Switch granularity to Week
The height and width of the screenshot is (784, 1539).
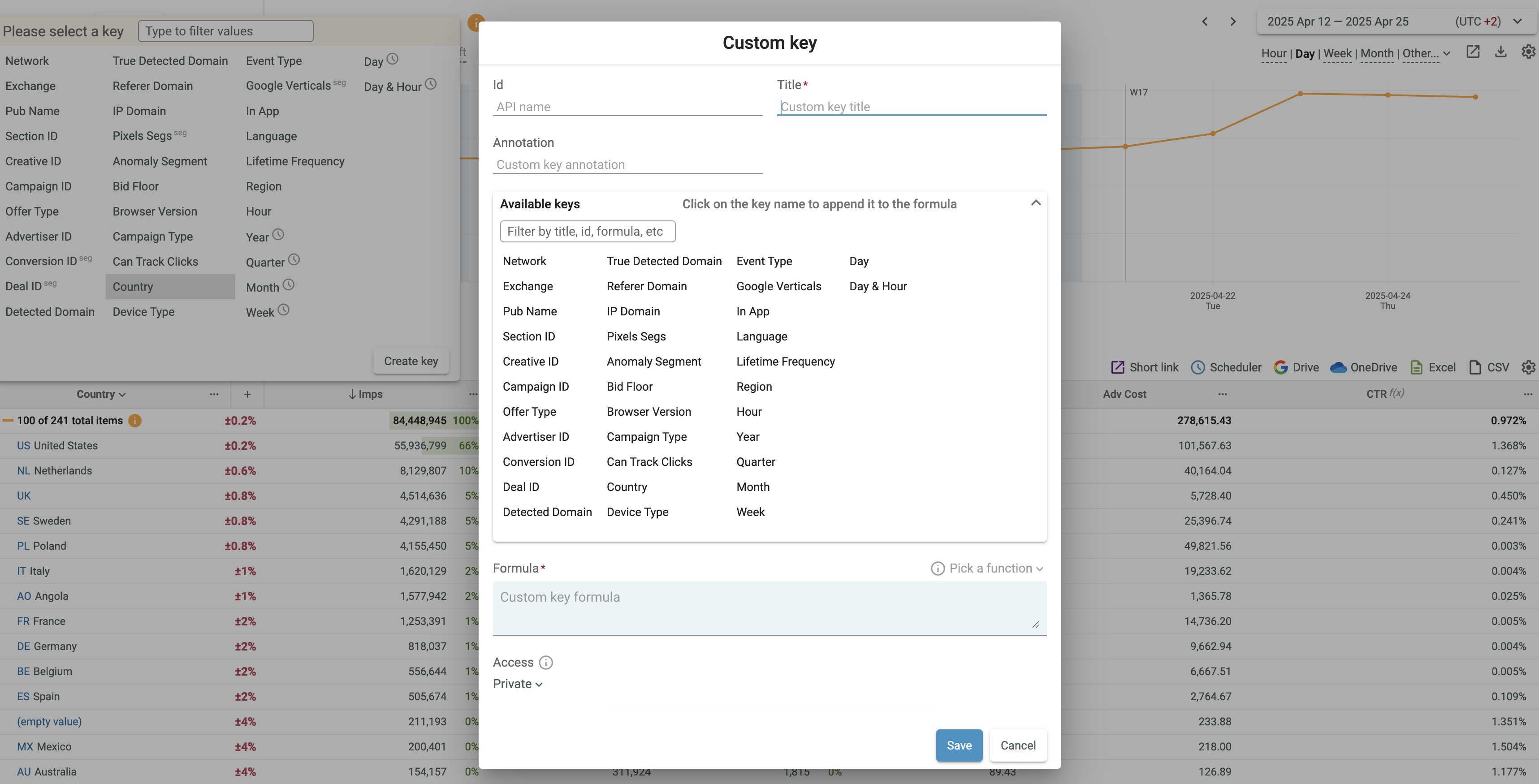(x=1337, y=54)
